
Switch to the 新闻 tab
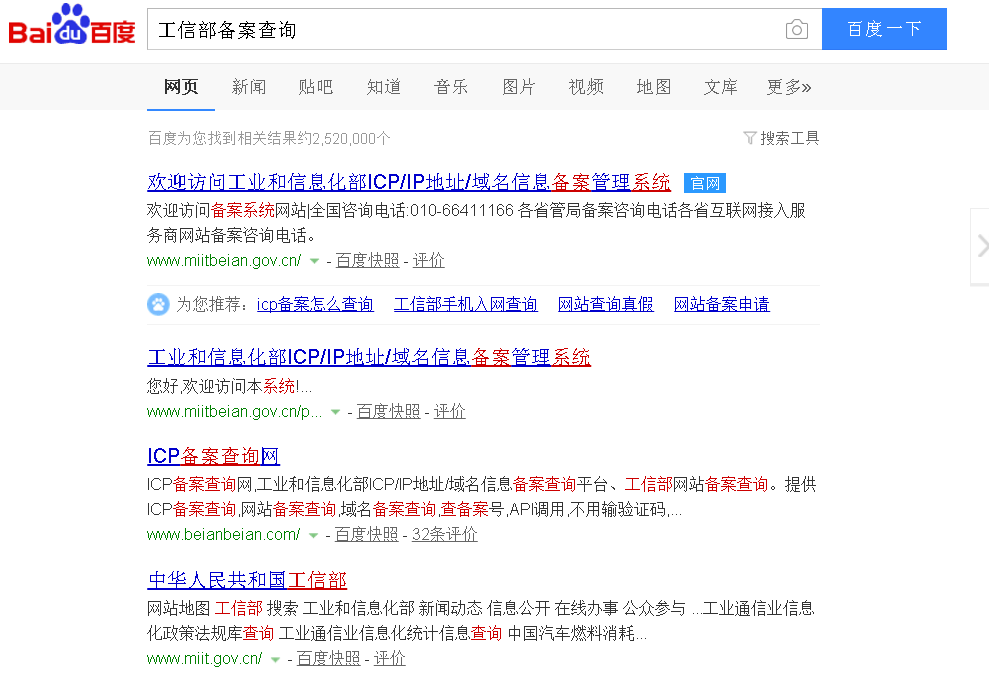coord(249,87)
